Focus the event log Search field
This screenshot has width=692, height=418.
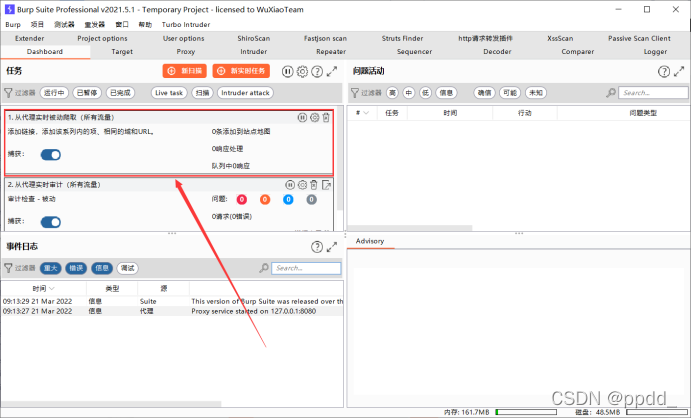[x=306, y=268]
